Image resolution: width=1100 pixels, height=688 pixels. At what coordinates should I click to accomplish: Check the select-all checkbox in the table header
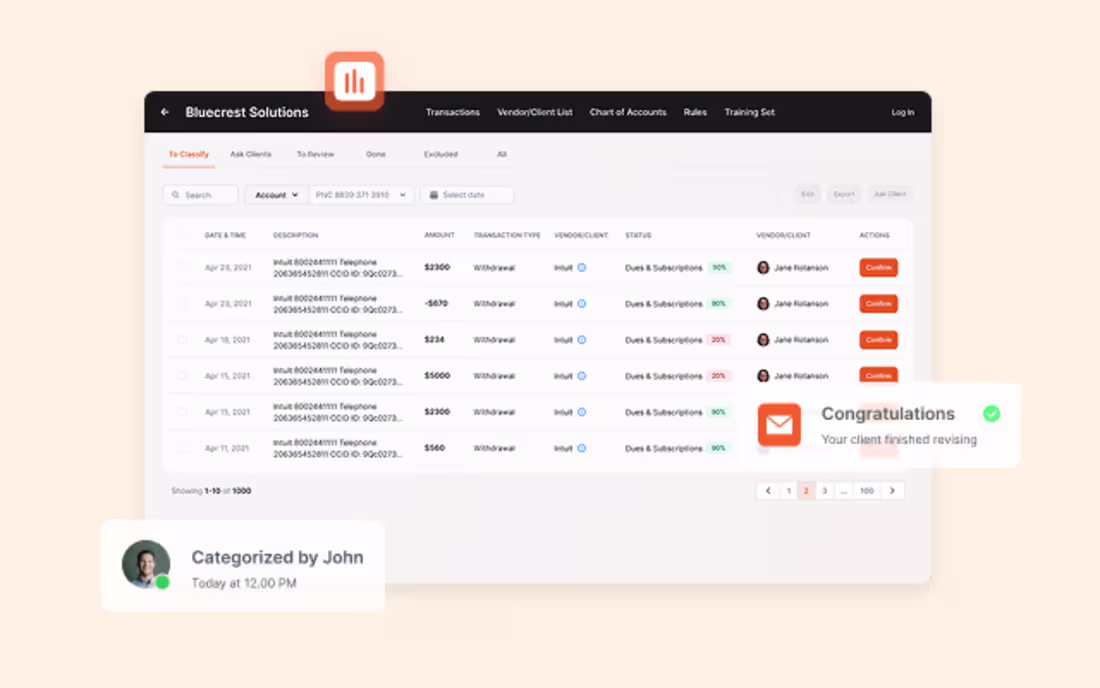[183, 234]
